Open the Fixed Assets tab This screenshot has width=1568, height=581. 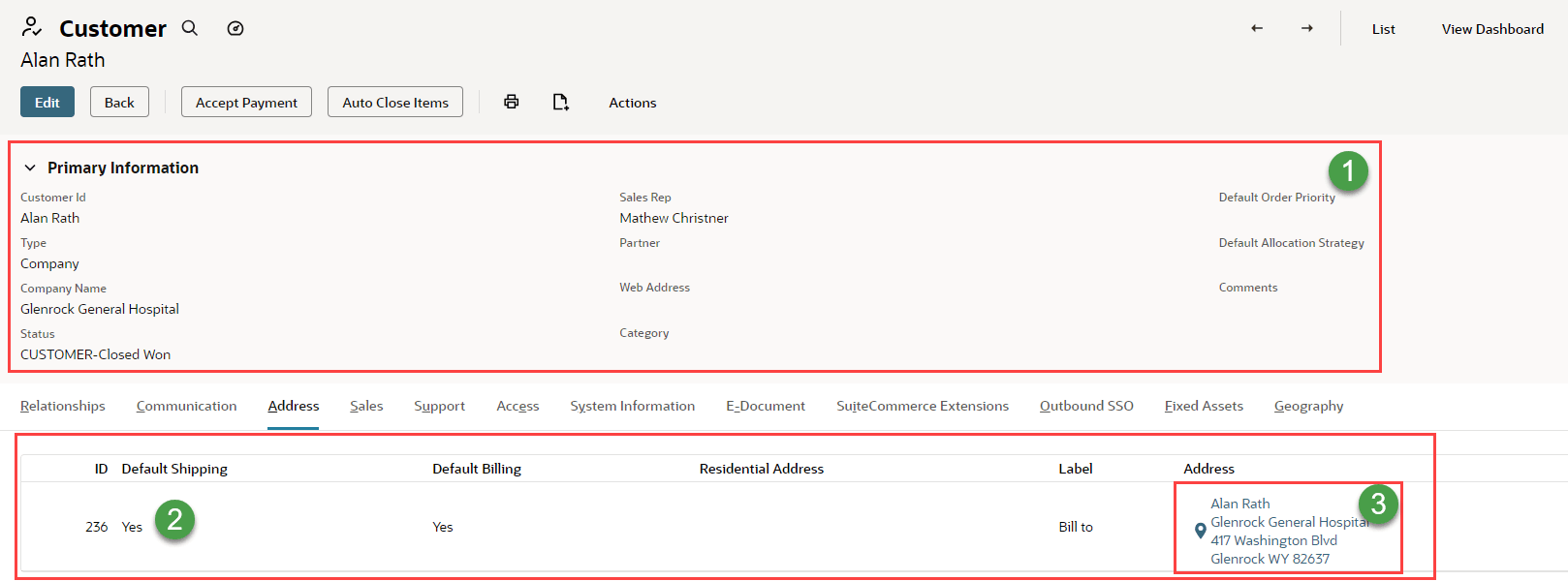pos(1204,406)
